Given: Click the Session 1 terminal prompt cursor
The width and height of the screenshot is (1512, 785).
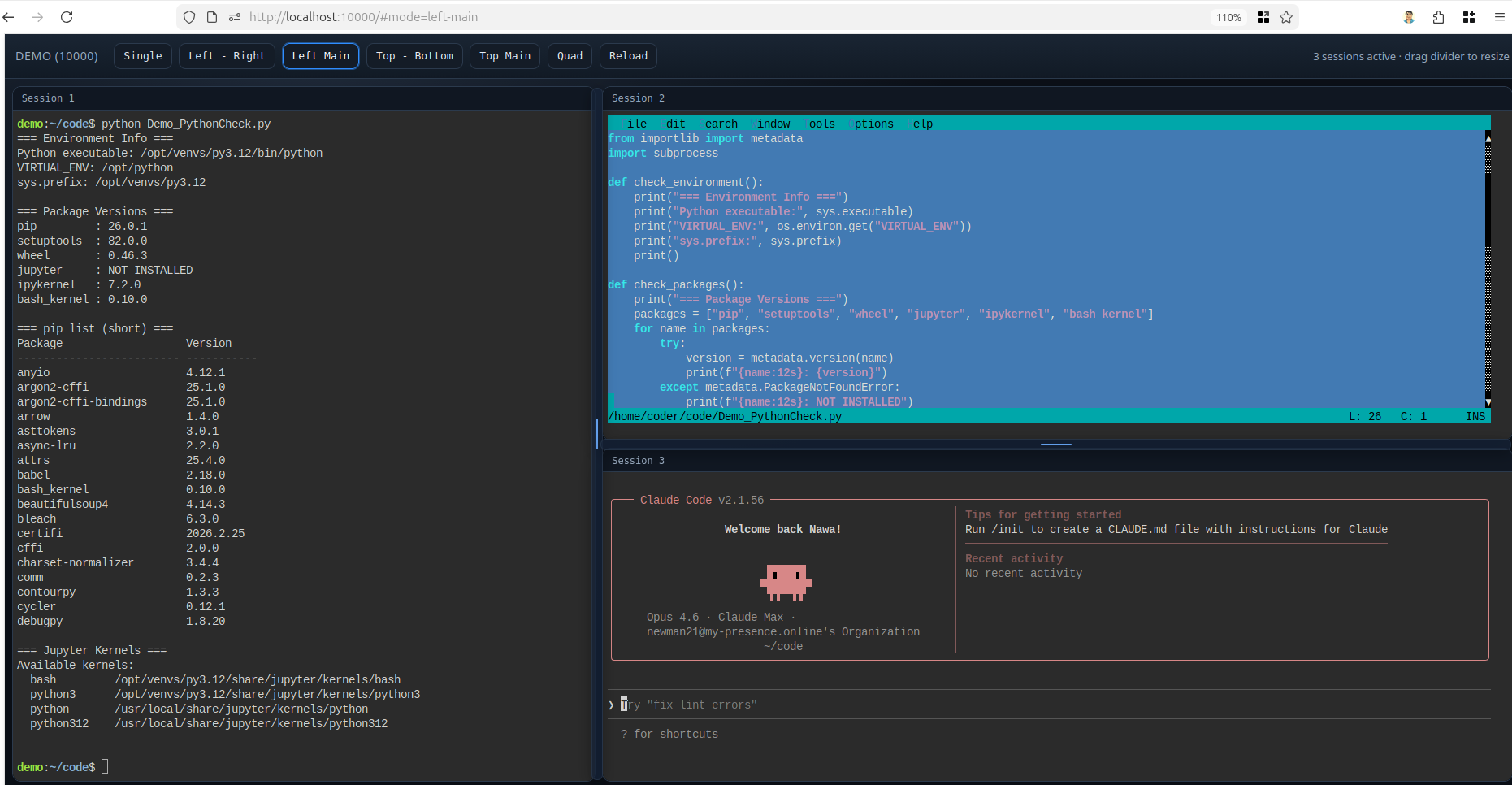Looking at the screenshot, I should click(105, 766).
